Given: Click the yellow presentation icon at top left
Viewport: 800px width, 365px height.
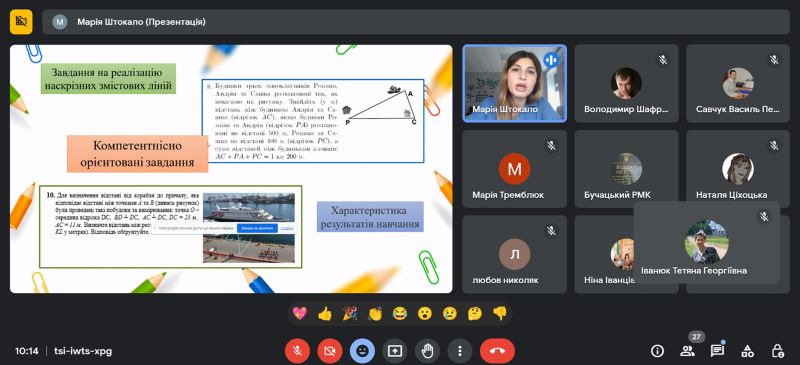Looking at the screenshot, I should click(x=21, y=22).
